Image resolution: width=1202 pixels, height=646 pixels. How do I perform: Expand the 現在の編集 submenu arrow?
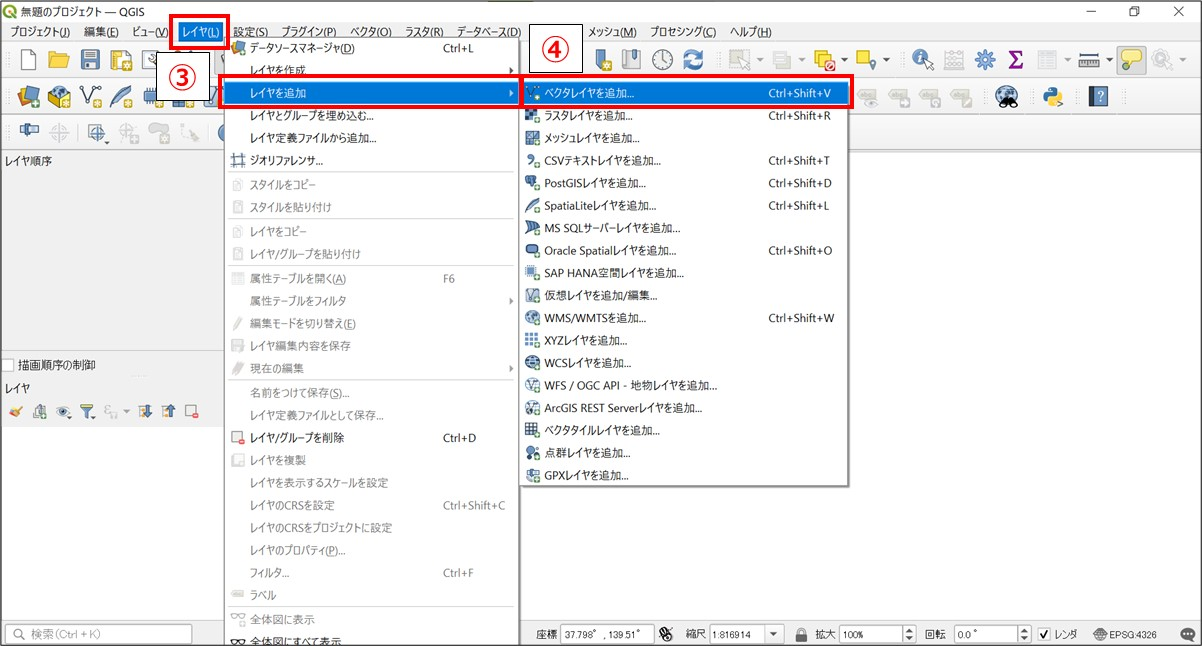pos(510,368)
